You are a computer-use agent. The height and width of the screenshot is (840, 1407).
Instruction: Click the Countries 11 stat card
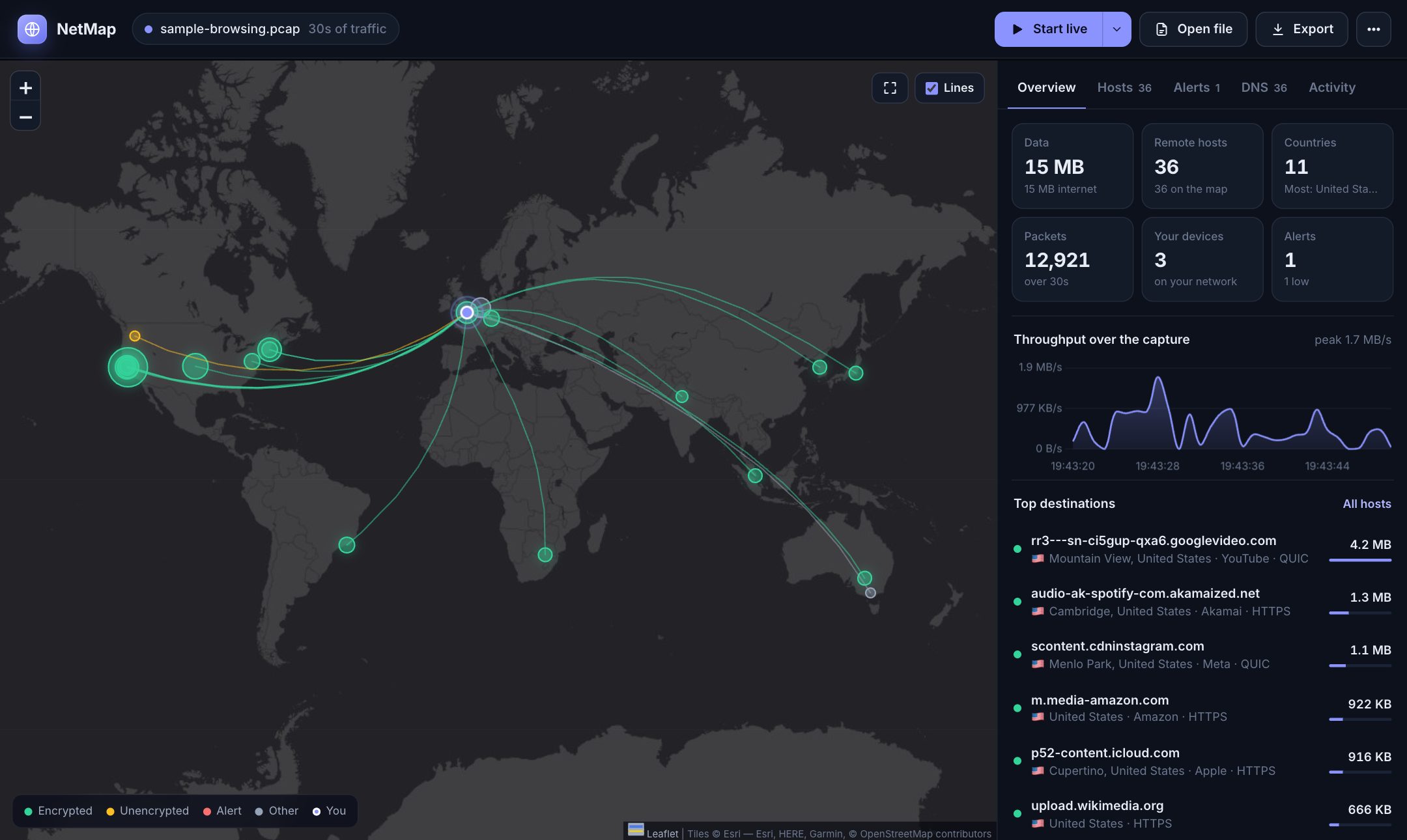click(x=1332, y=166)
